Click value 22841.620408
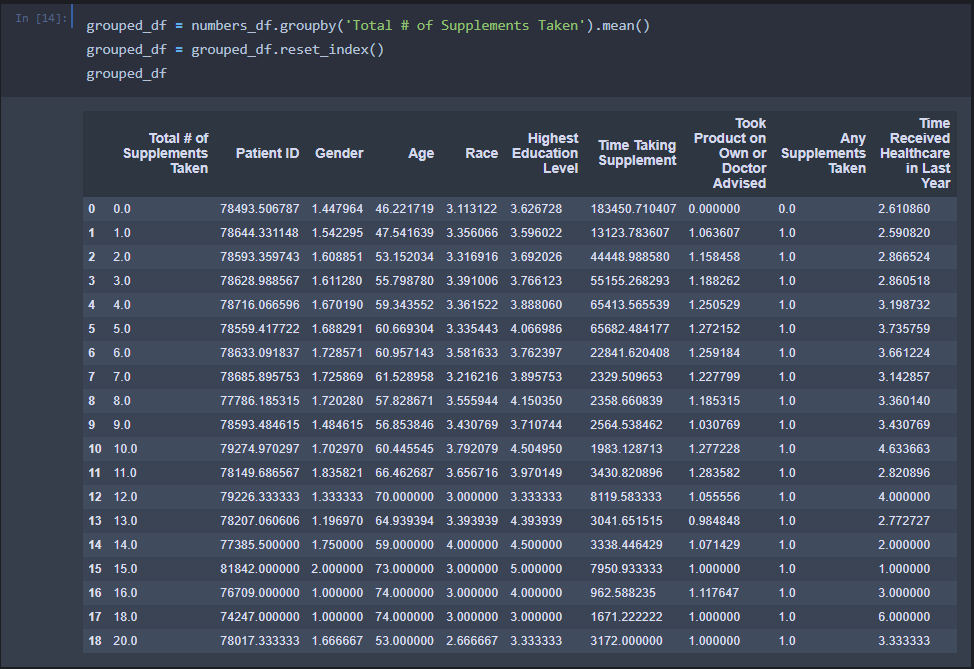The image size is (974, 669). click(x=630, y=353)
